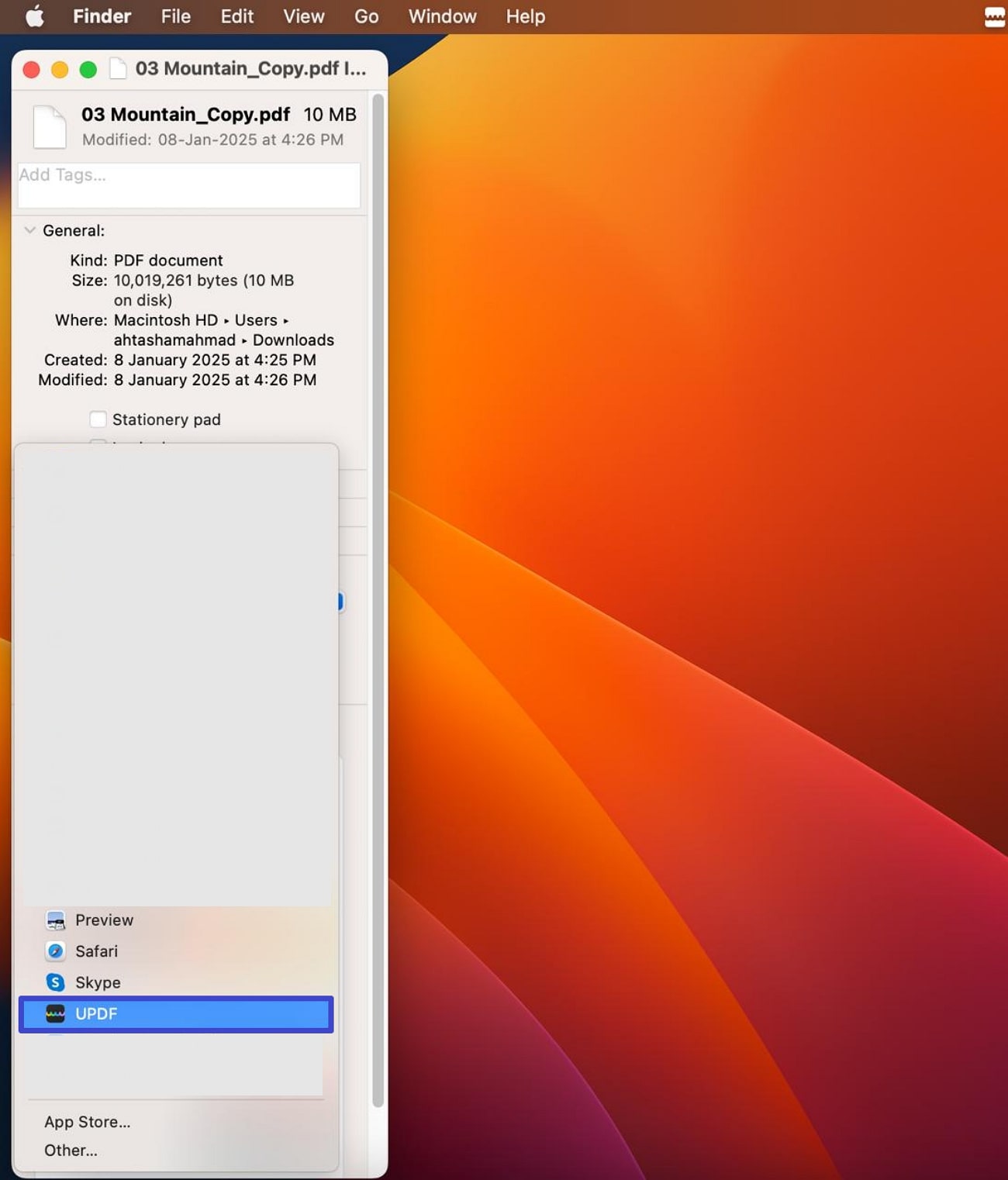1008x1180 pixels.
Task: Open the Go menu
Action: [365, 16]
